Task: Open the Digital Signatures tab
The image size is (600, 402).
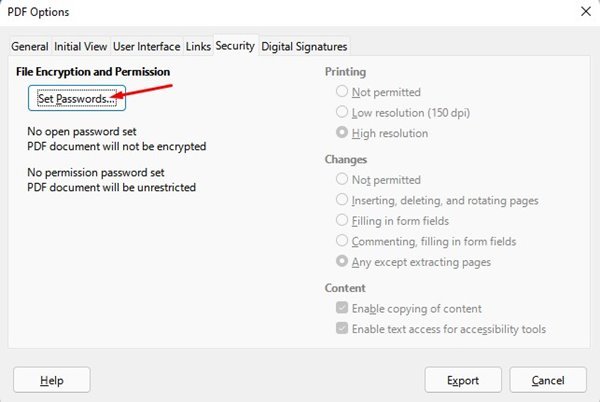Action: [304, 47]
